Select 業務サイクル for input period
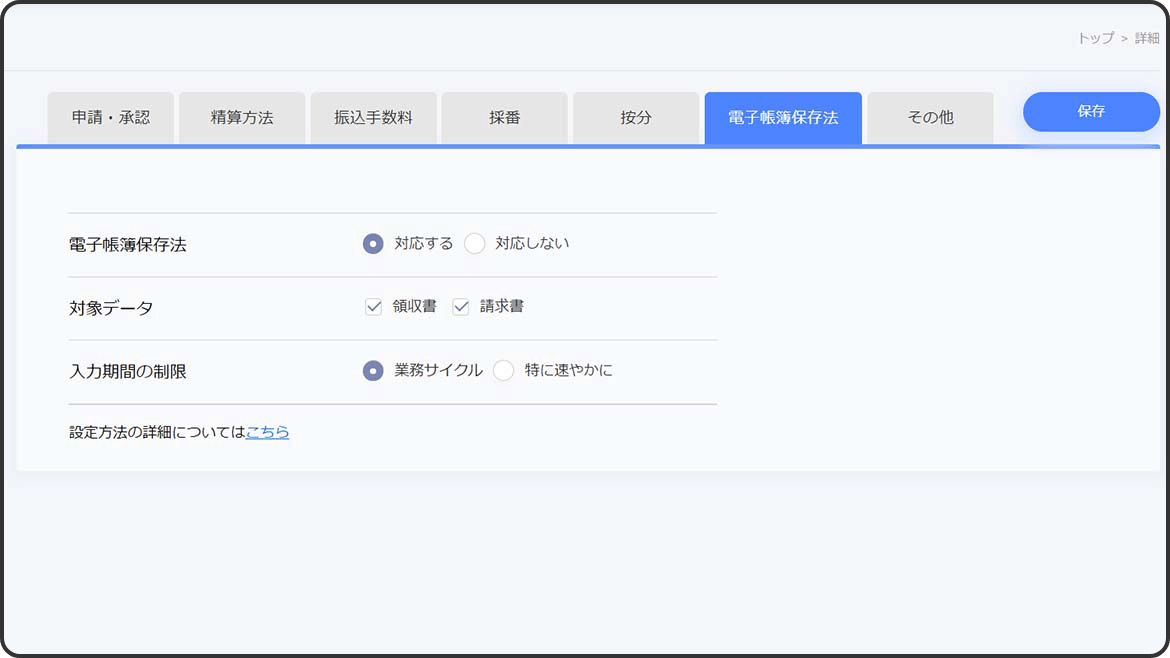This screenshot has height=658, width=1170. click(373, 371)
